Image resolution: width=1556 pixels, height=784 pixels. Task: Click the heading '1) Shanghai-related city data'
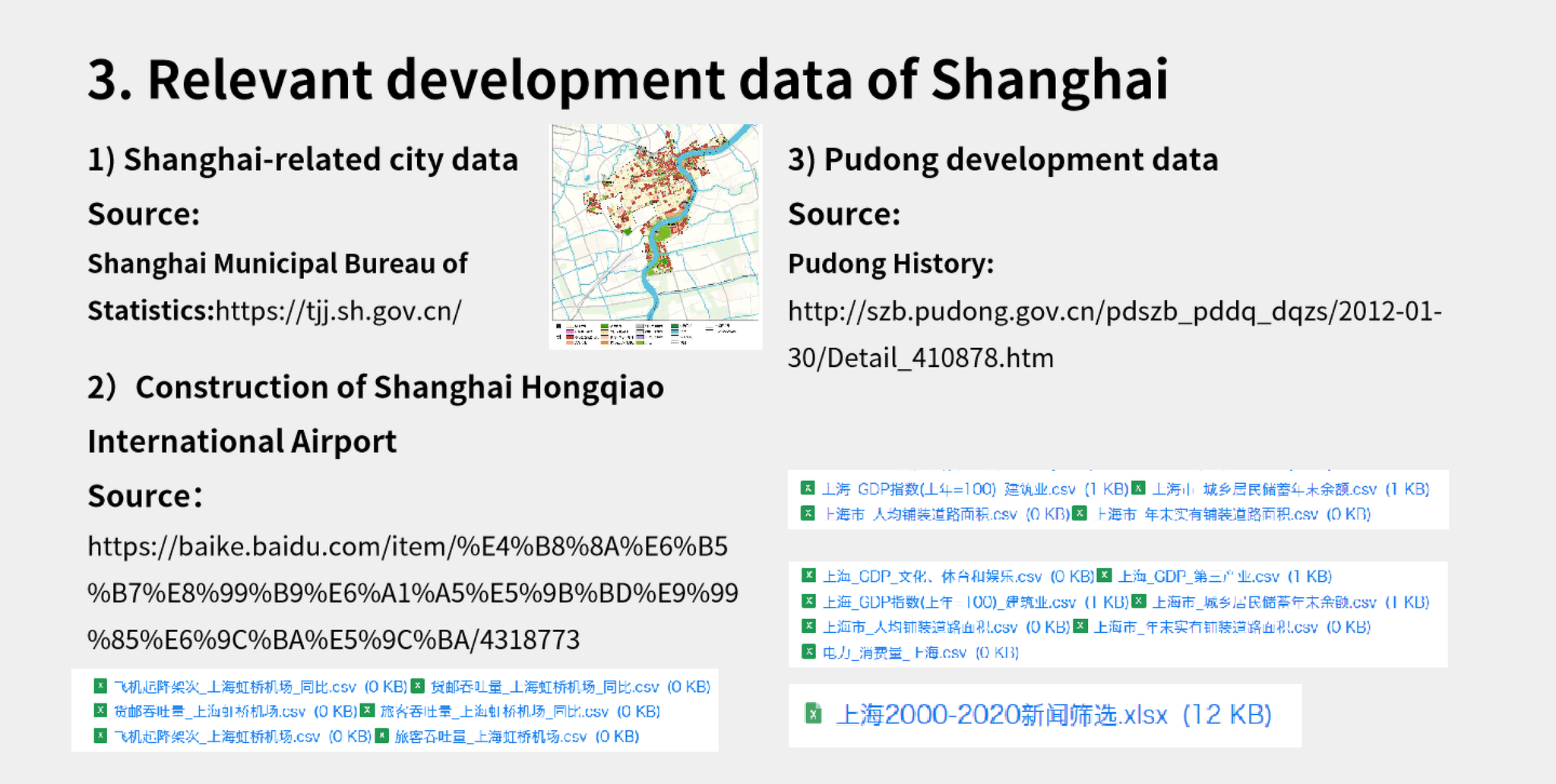303,160
